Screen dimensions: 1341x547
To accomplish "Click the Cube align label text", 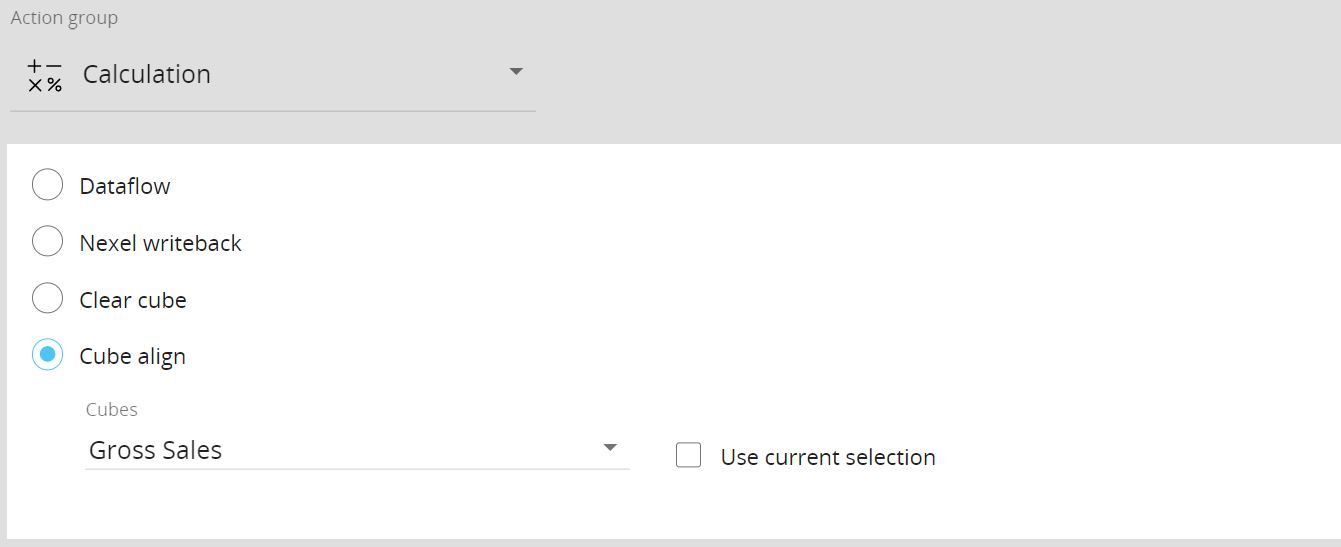I will tap(133, 357).
